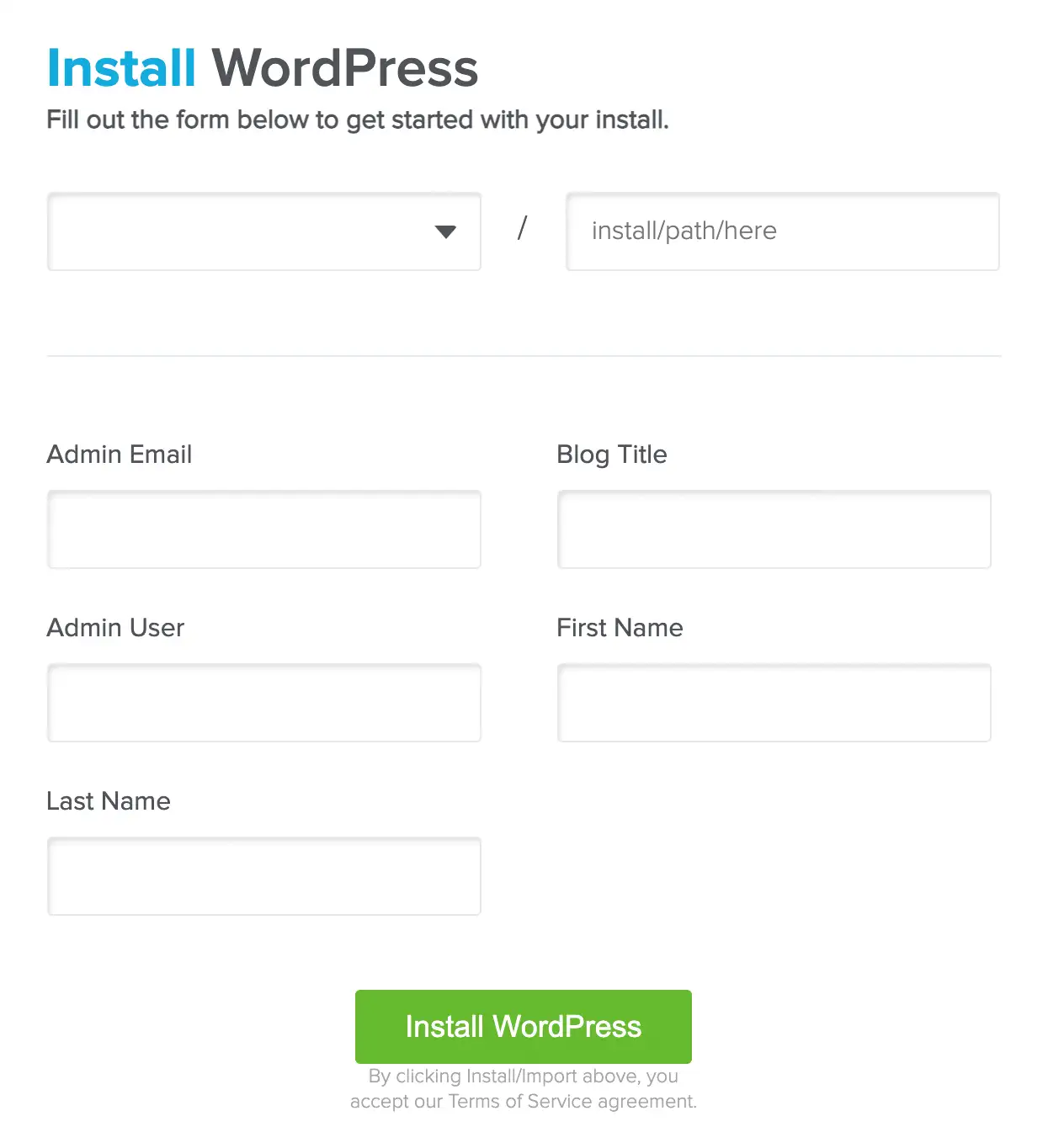The height and width of the screenshot is (1143, 1064).
Task: Focus the install/path/here text field
Action: tap(783, 231)
